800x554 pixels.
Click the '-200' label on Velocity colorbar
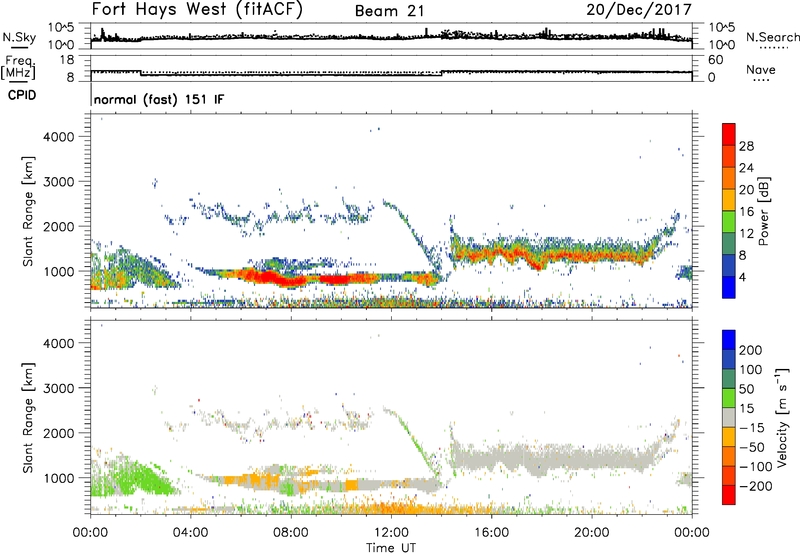(x=755, y=486)
